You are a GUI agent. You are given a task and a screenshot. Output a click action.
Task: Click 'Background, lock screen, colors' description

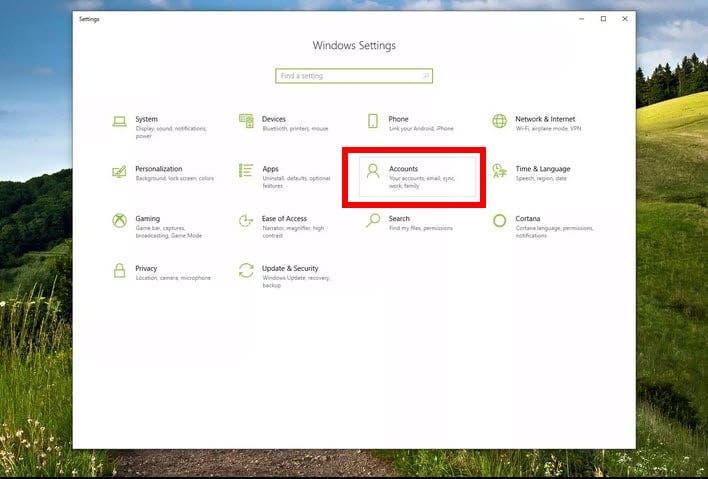(175, 178)
